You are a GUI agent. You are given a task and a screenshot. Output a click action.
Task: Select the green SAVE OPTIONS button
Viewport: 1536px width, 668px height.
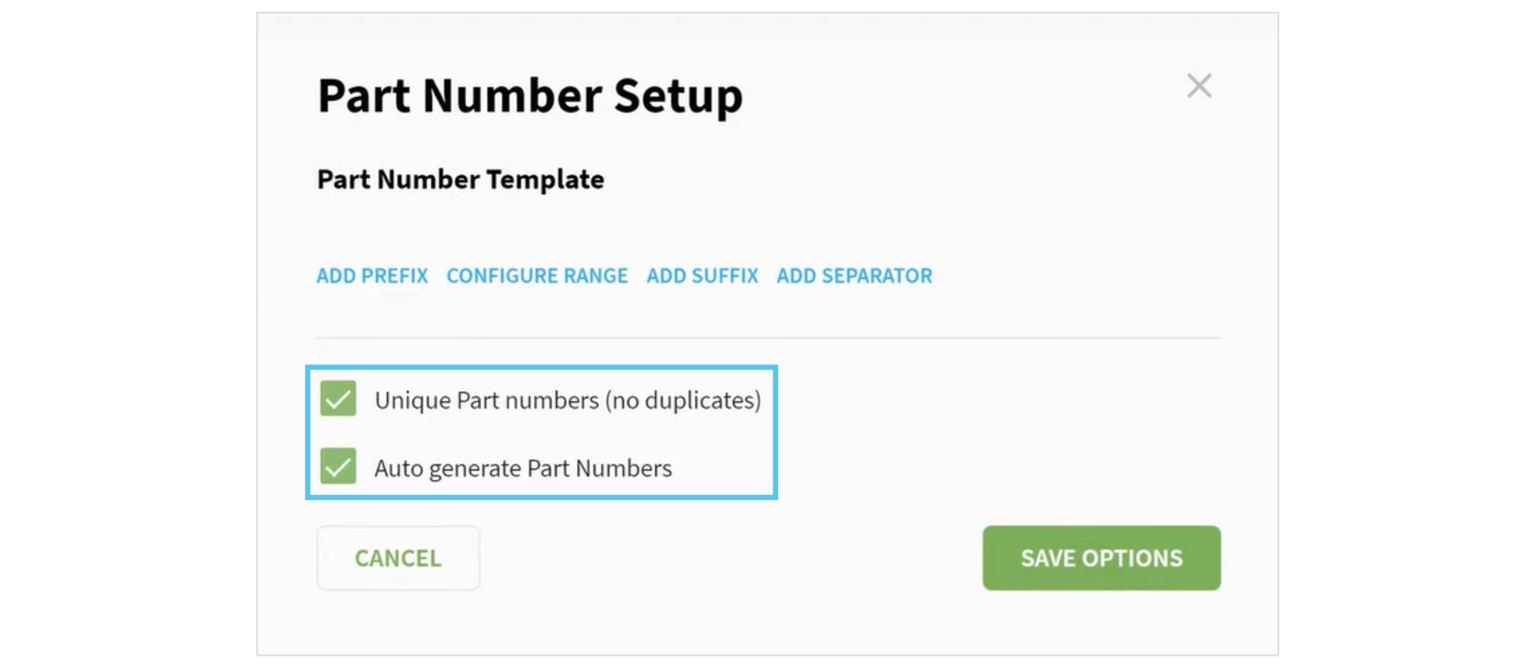(1101, 558)
